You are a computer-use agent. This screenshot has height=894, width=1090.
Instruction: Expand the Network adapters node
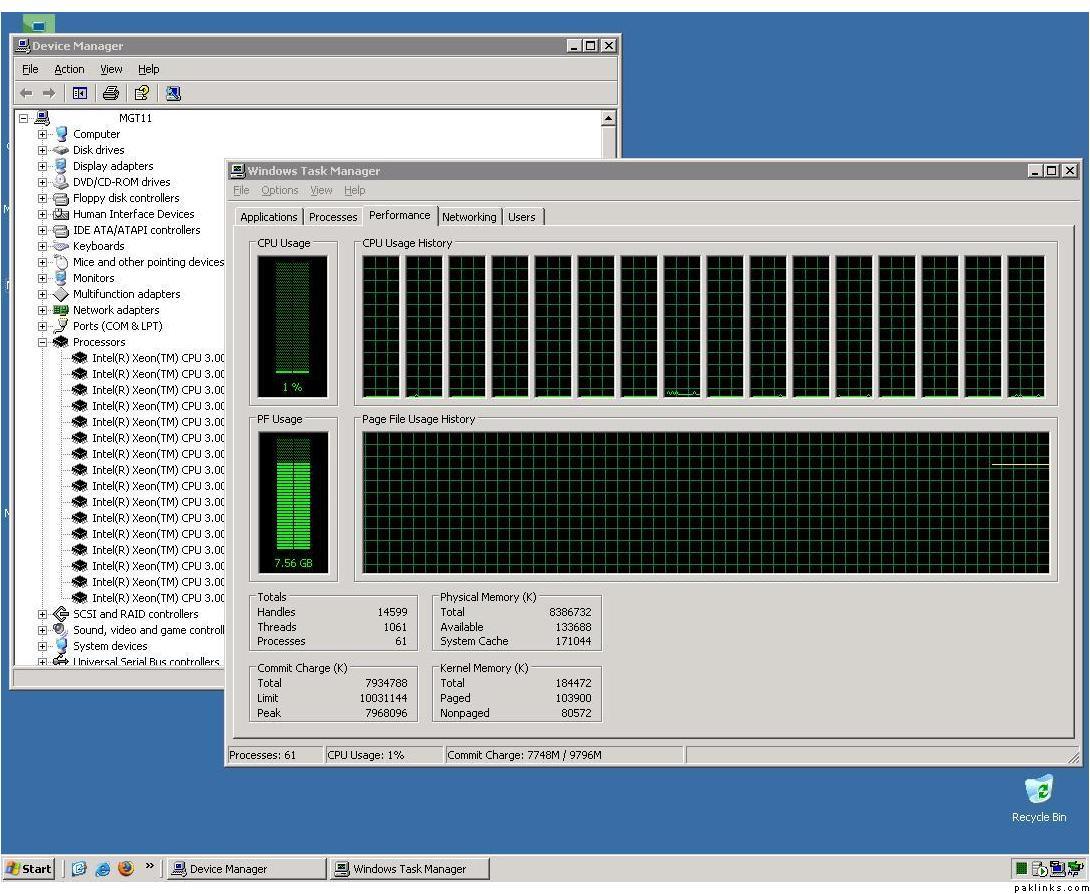pos(42,310)
